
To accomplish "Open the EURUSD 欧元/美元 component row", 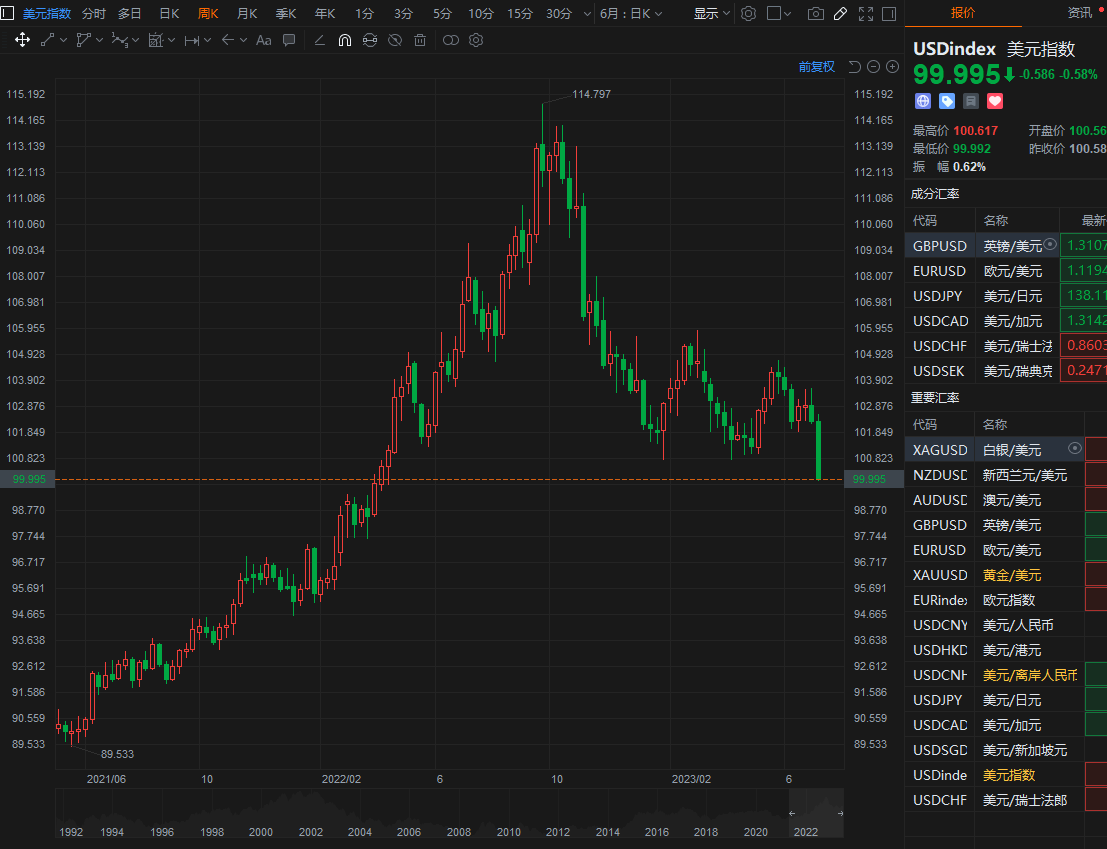I will click(1005, 271).
